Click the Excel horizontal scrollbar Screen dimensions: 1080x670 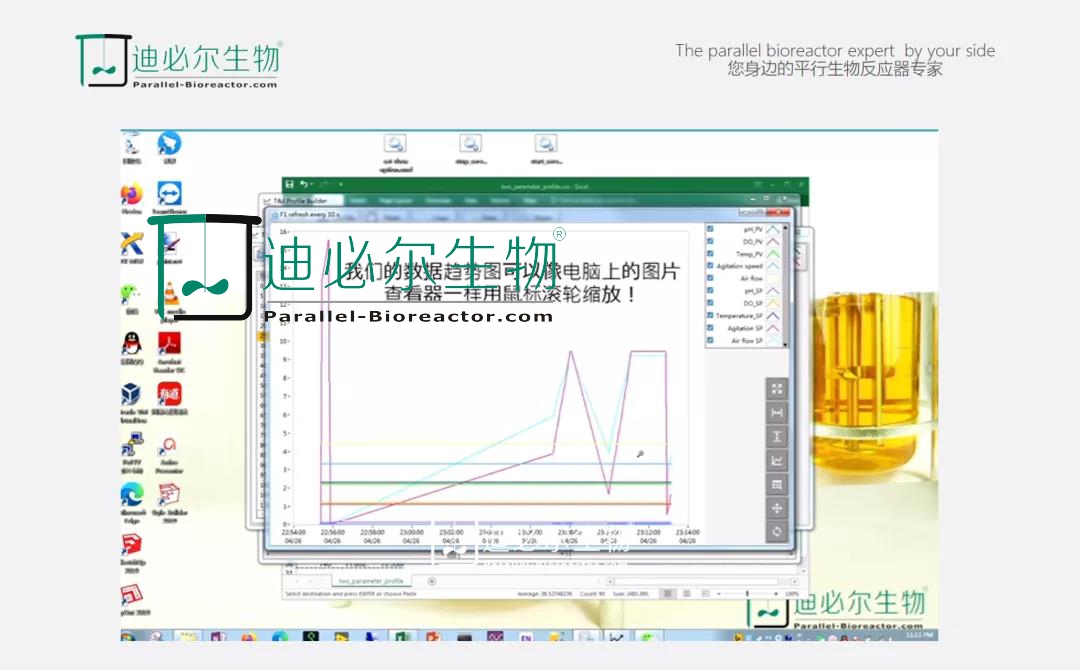coord(701,581)
